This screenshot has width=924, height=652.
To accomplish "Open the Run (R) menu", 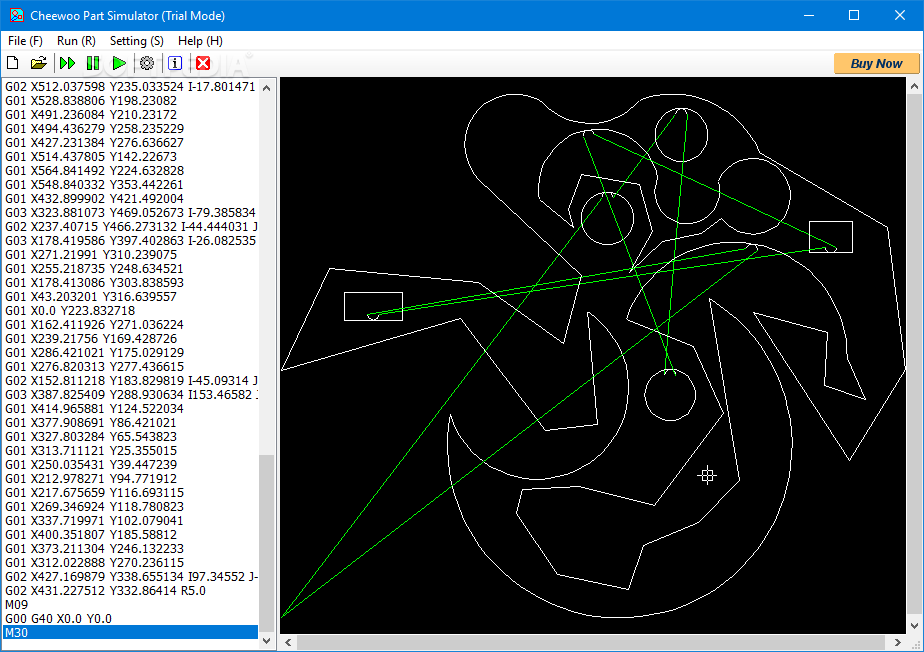I will 76,41.
